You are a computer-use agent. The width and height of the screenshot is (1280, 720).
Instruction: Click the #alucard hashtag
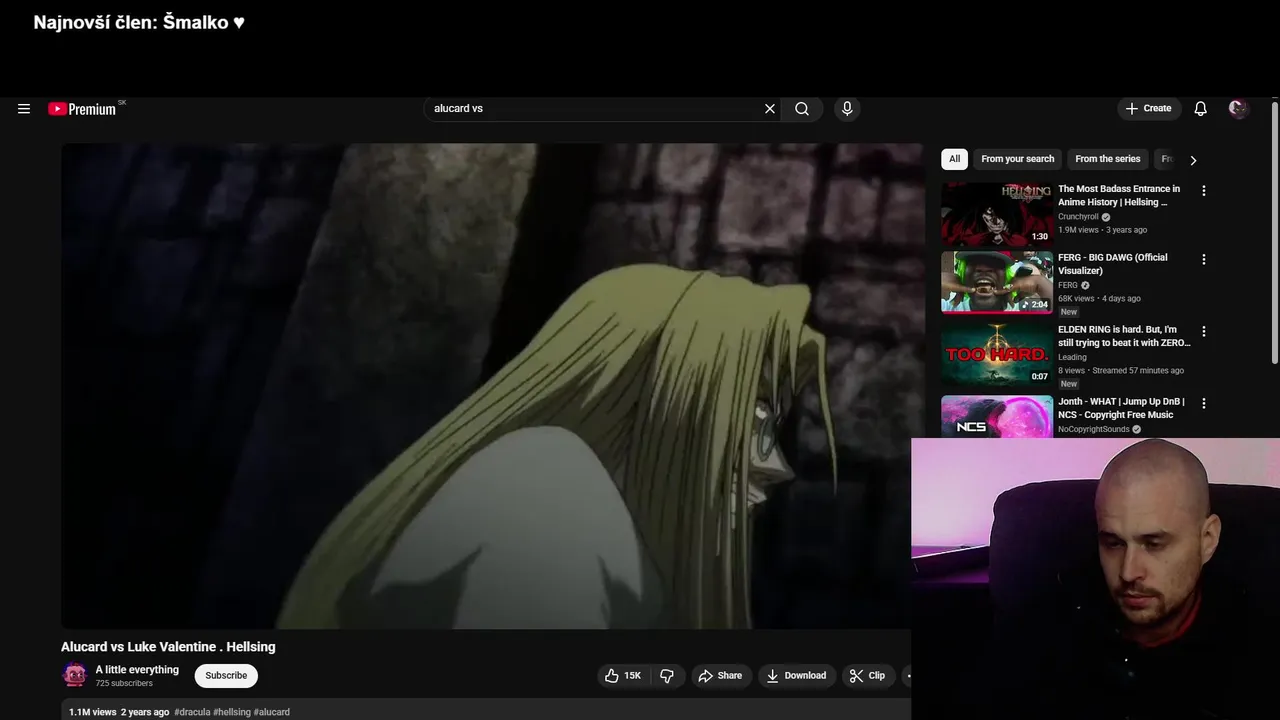pyautogui.click(x=272, y=712)
